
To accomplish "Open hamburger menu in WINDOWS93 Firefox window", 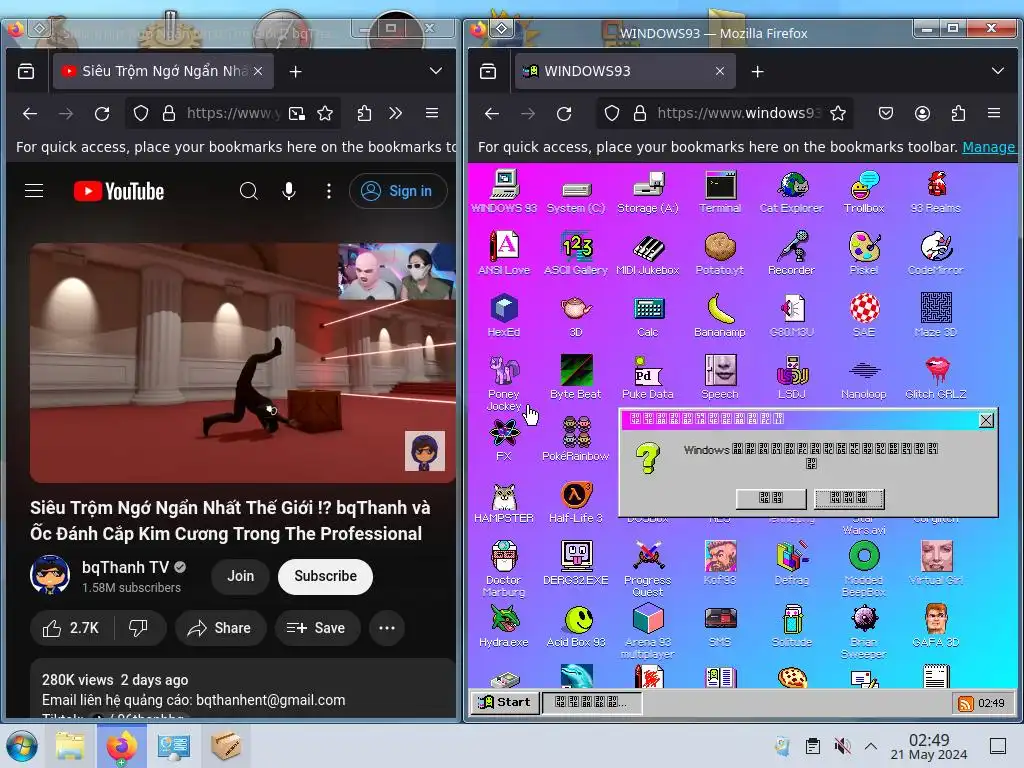I will coord(994,114).
